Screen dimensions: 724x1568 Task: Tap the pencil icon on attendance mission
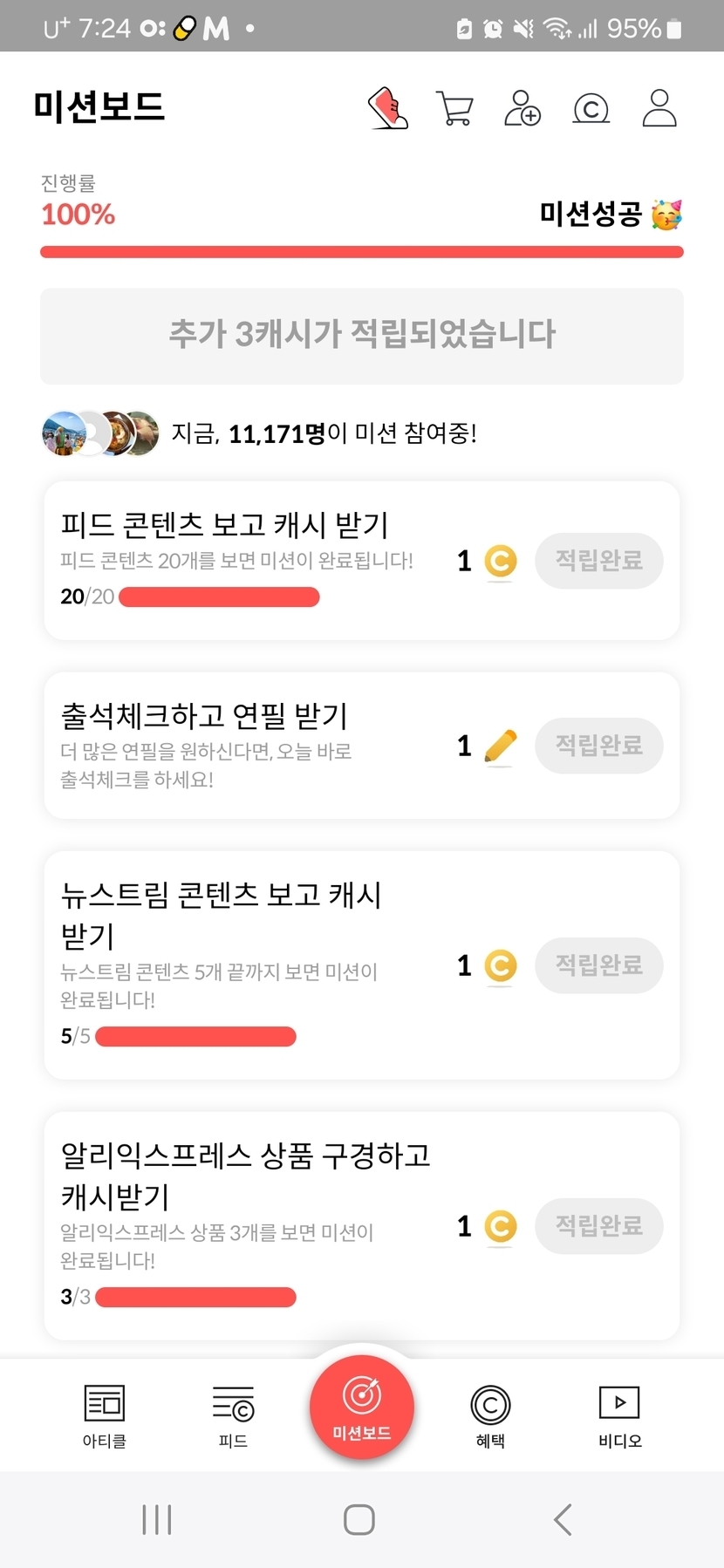click(x=500, y=747)
